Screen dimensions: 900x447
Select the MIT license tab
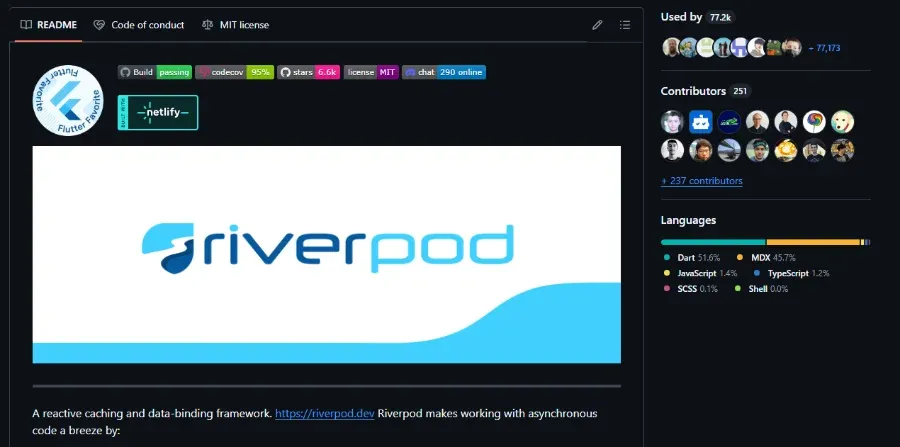tap(235, 25)
